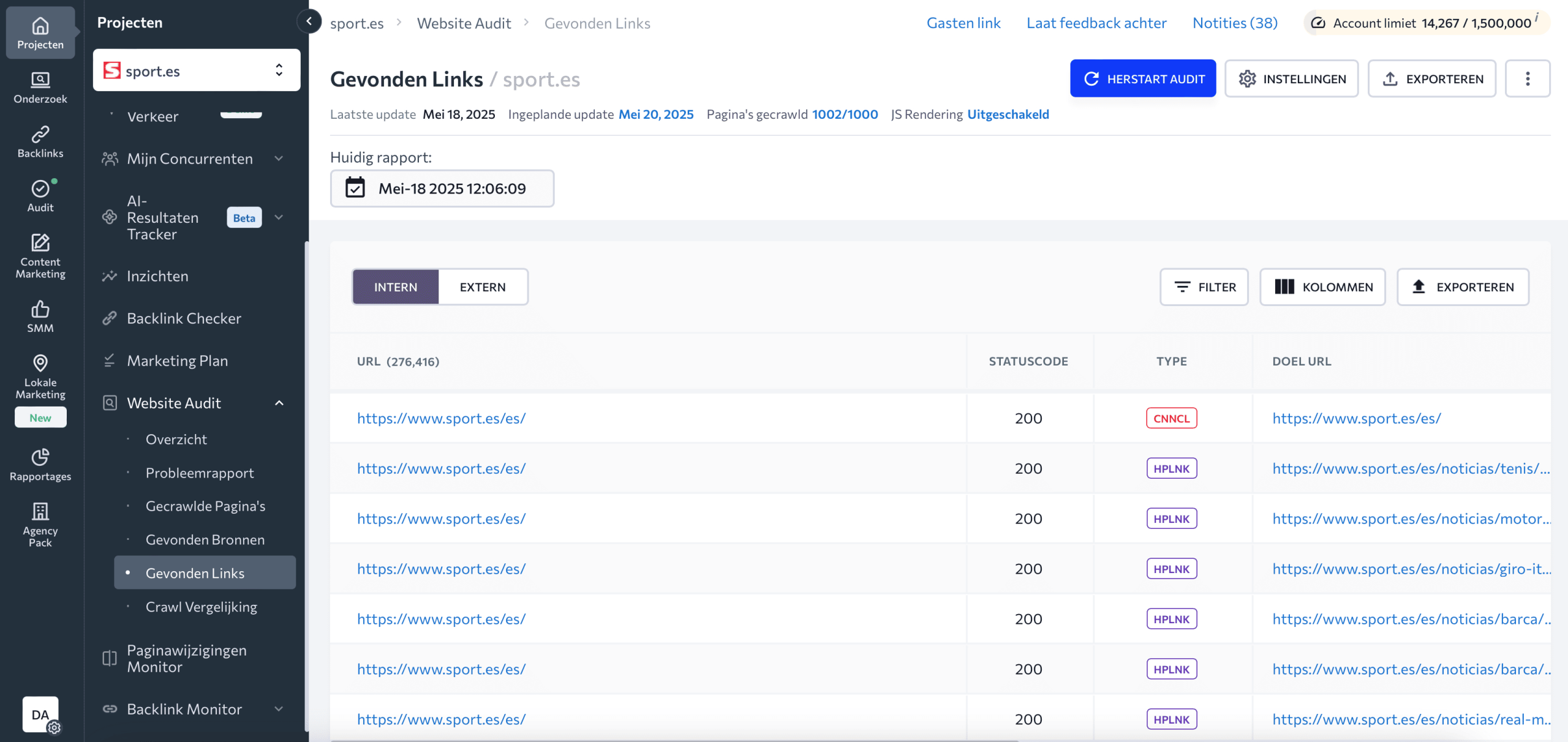Collapse sidebar with the arrow button
The width and height of the screenshot is (1568, 742).
click(309, 21)
